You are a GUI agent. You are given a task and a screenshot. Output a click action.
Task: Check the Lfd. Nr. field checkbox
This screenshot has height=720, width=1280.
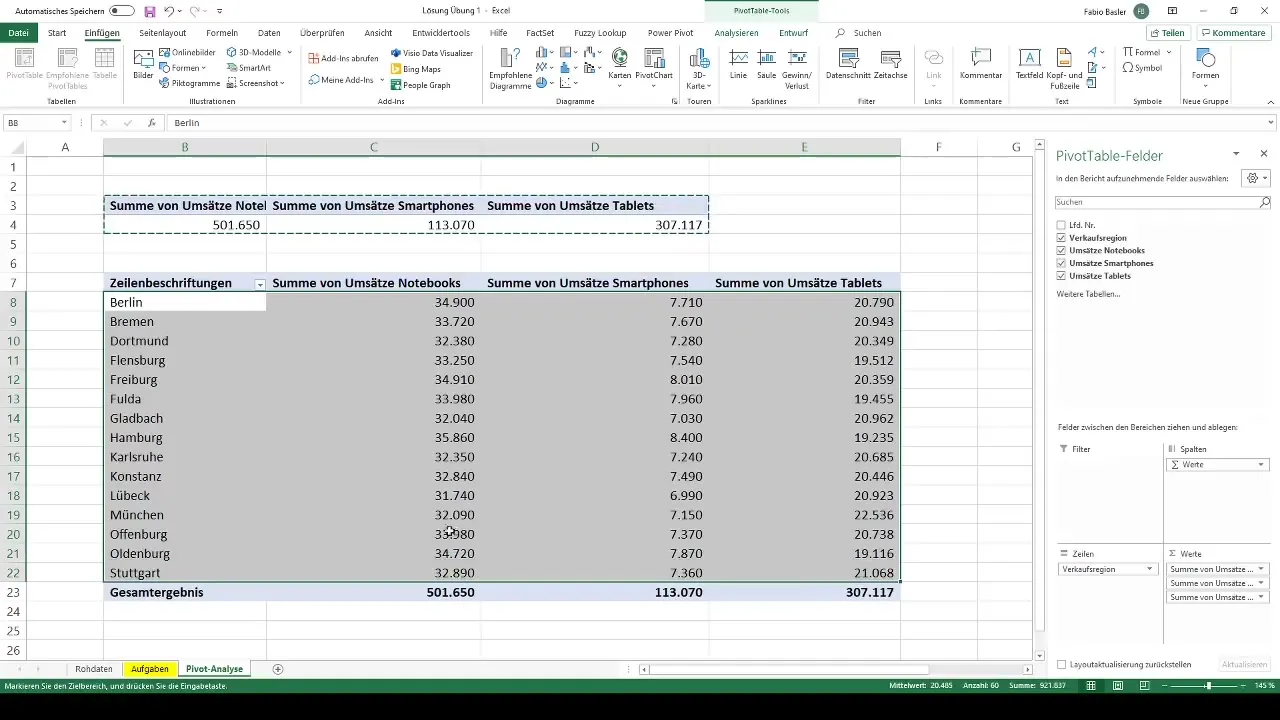point(1061,225)
